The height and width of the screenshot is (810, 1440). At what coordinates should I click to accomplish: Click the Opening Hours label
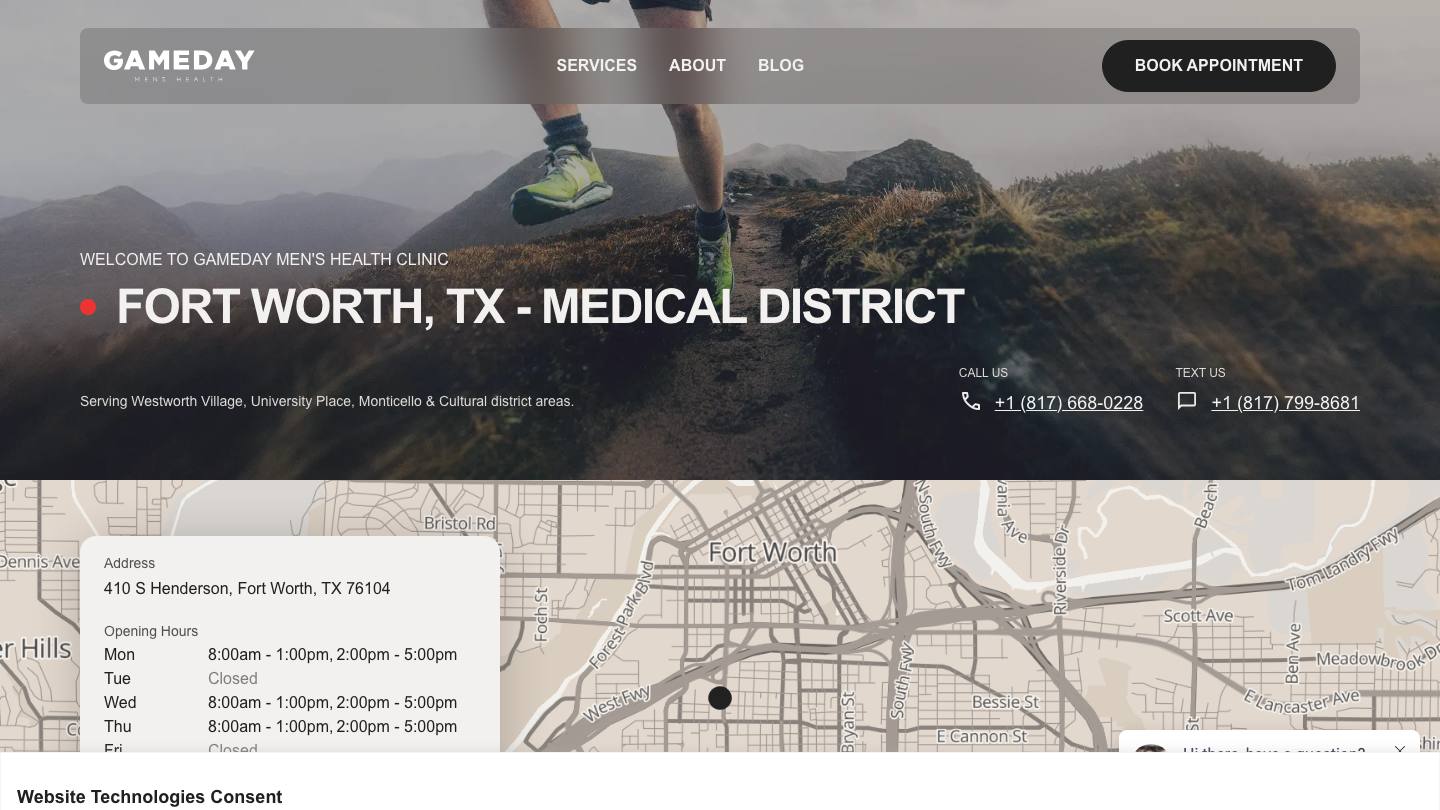pyautogui.click(x=151, y=631)
